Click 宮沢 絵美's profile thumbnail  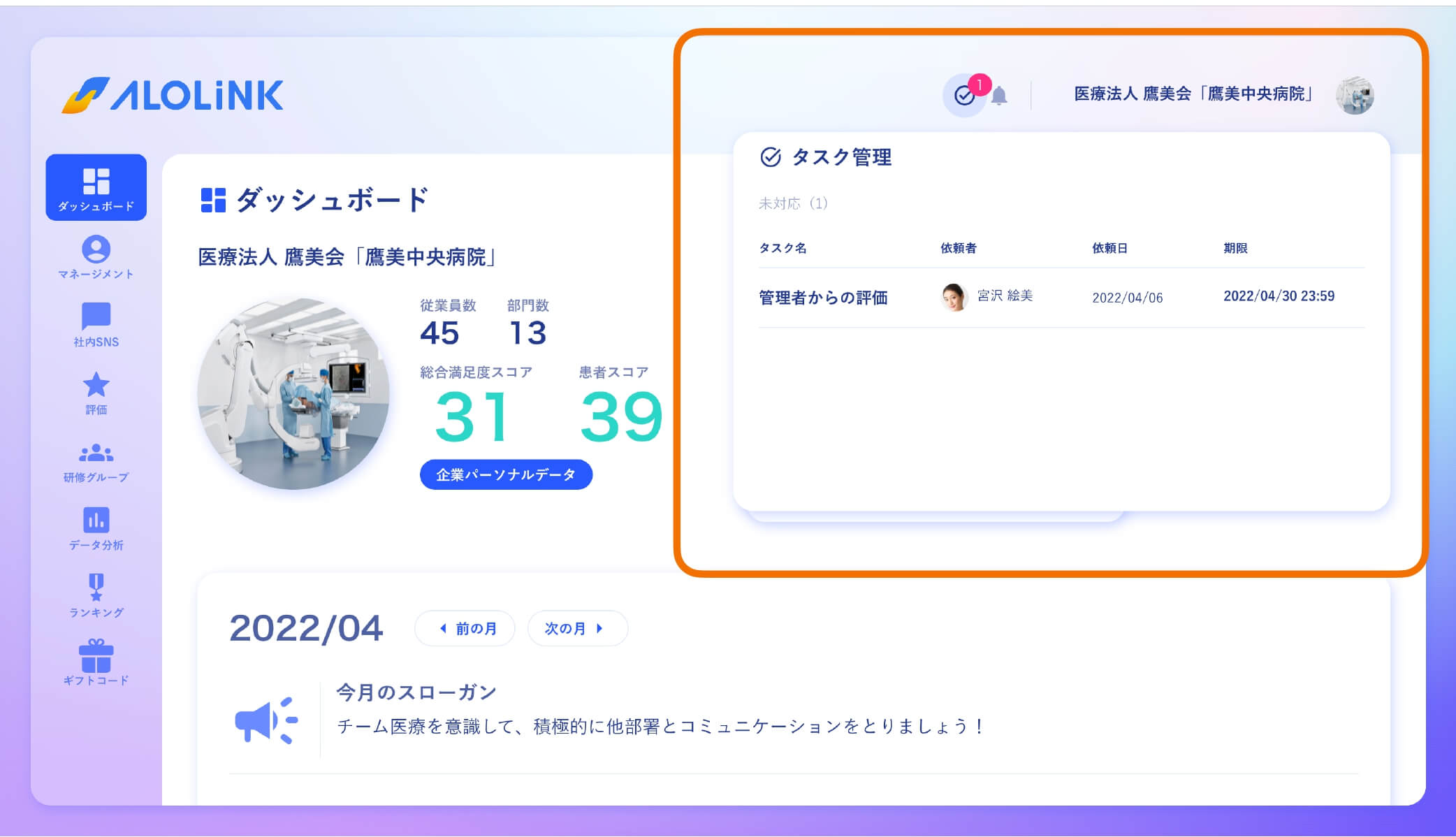952,296
